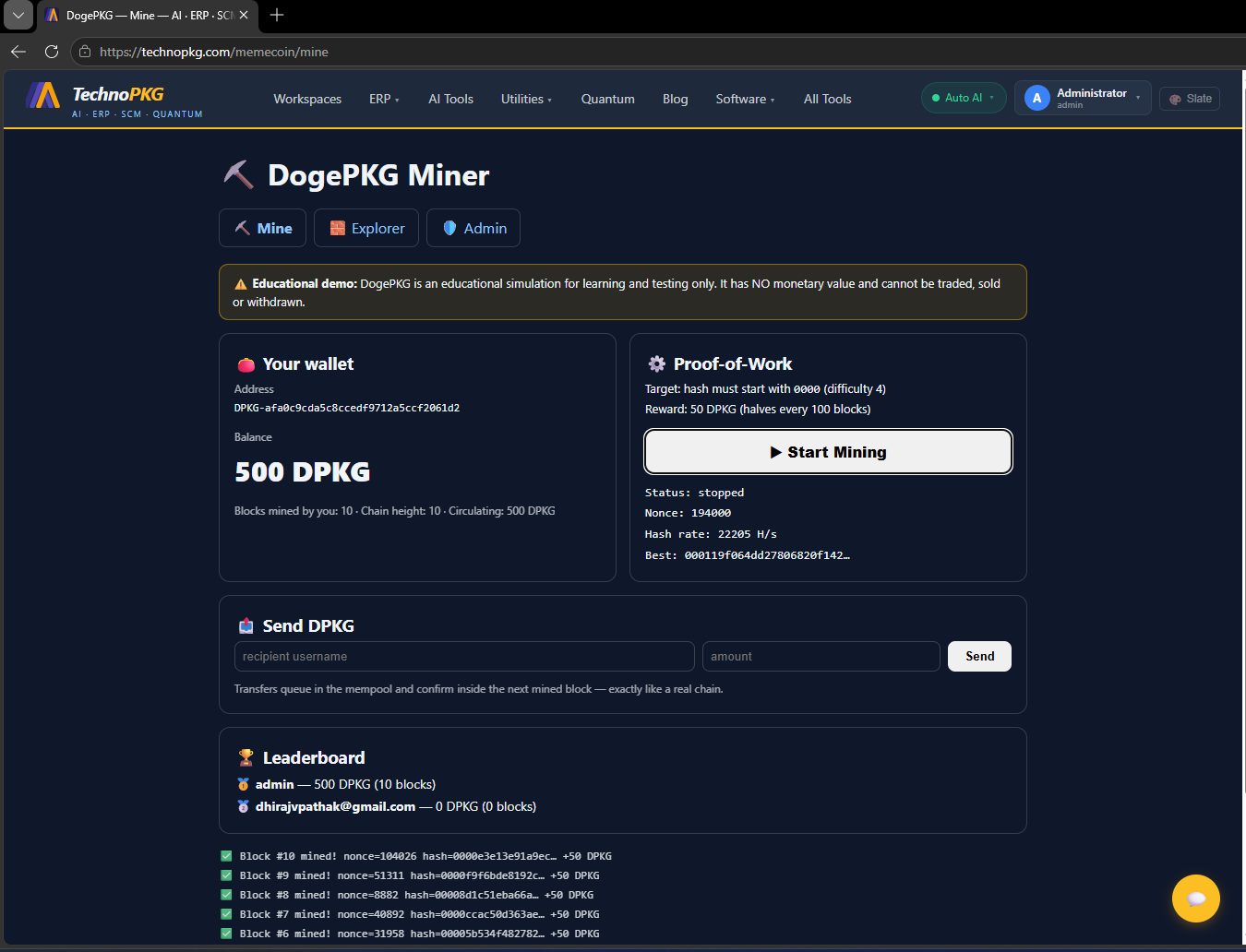Click the TechnoPKG logo

click(114, 101)
